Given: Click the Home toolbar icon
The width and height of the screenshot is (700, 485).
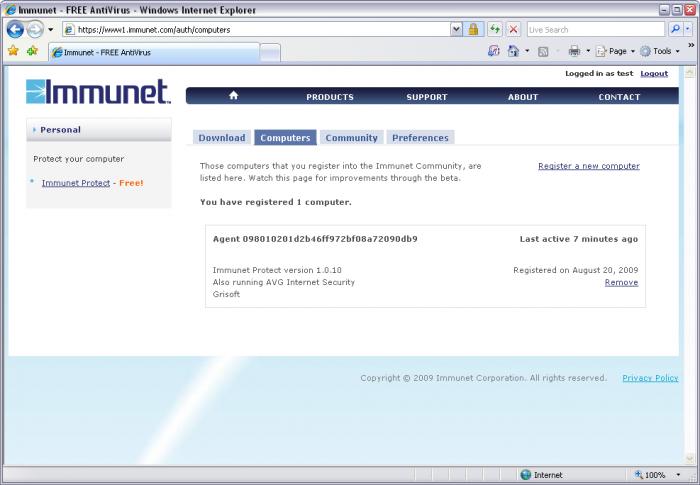Looking at the screenshot, I should click(513, 51).
